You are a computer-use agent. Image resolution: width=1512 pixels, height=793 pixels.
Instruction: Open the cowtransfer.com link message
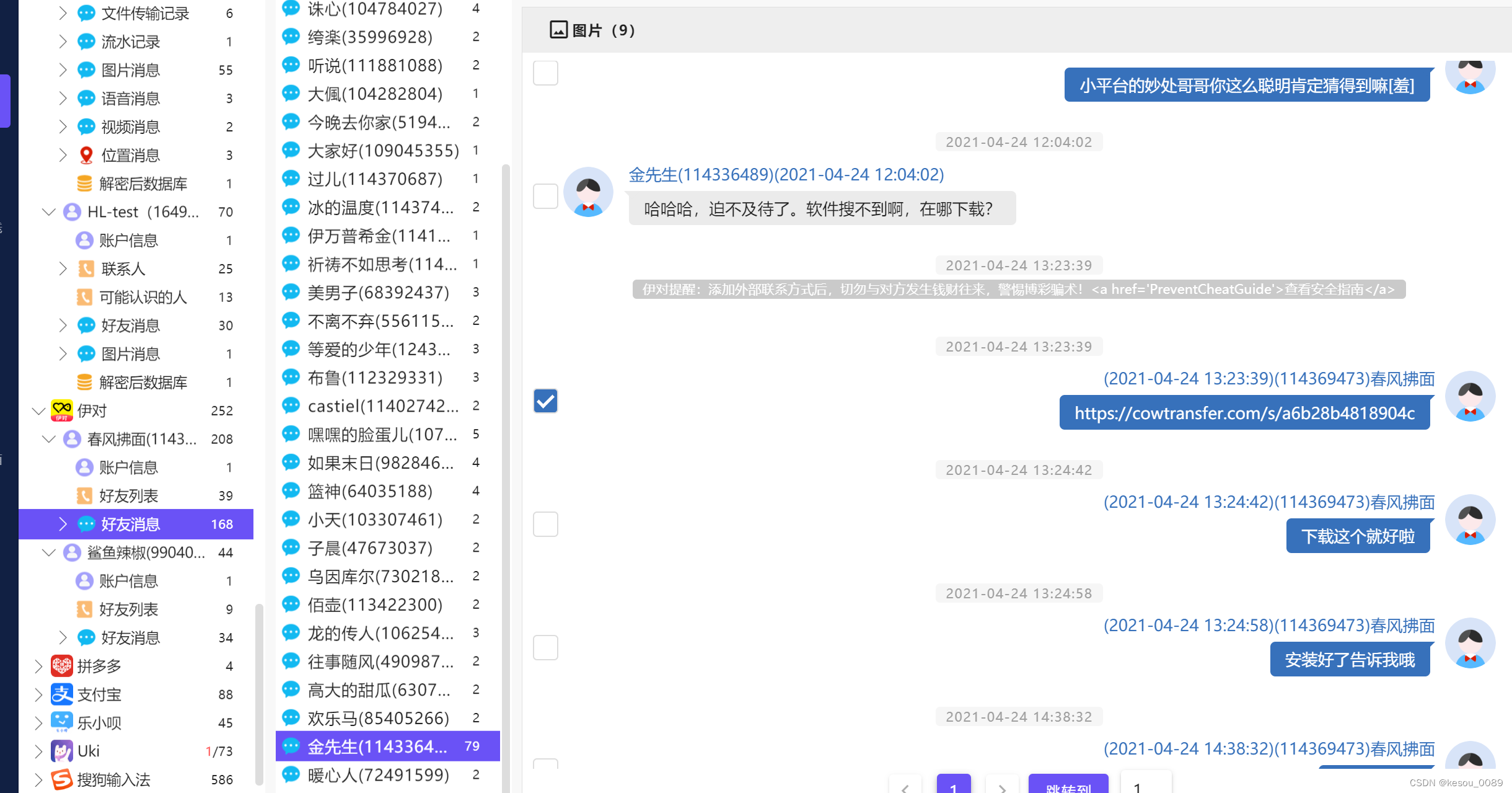(1244, 414)
